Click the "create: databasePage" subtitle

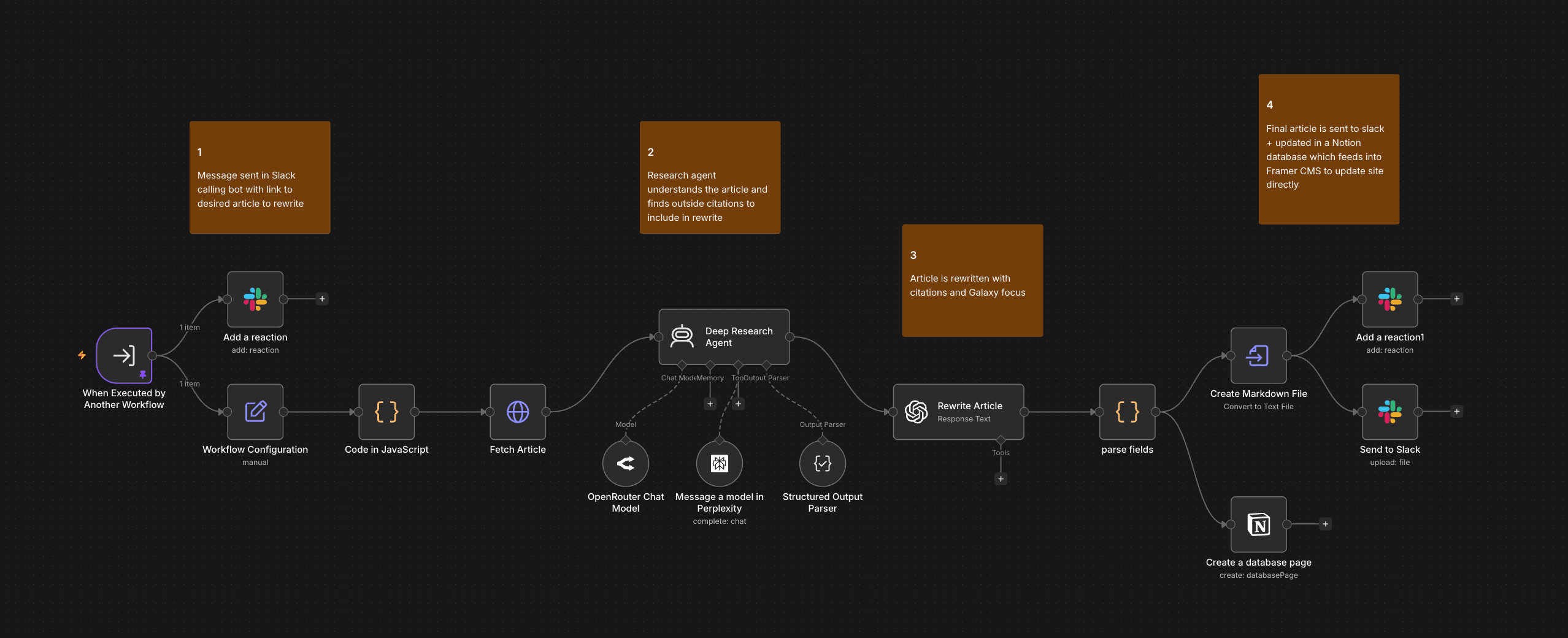tap(1259, 575)
